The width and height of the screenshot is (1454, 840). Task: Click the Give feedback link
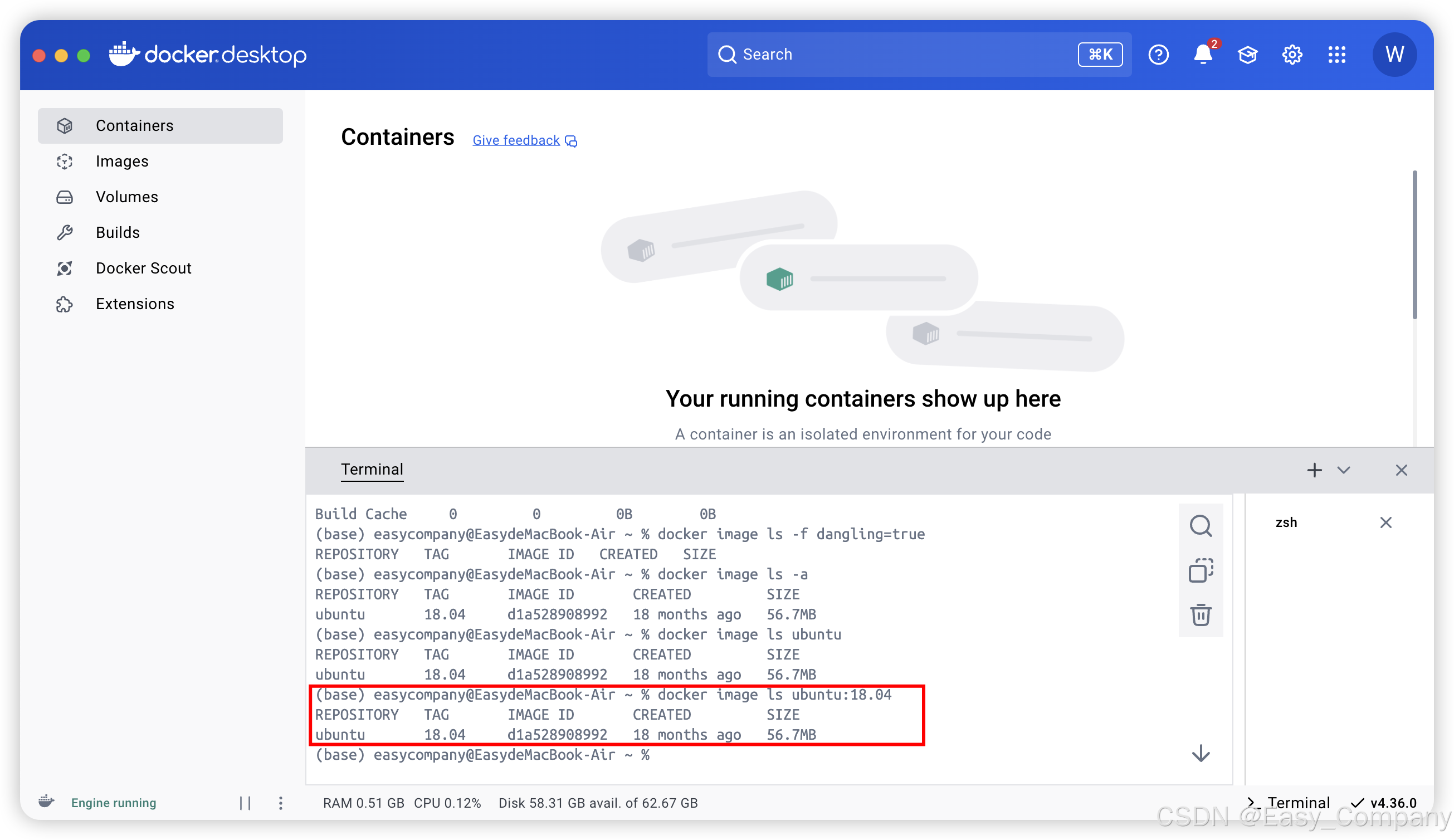(x=516, y=140)
